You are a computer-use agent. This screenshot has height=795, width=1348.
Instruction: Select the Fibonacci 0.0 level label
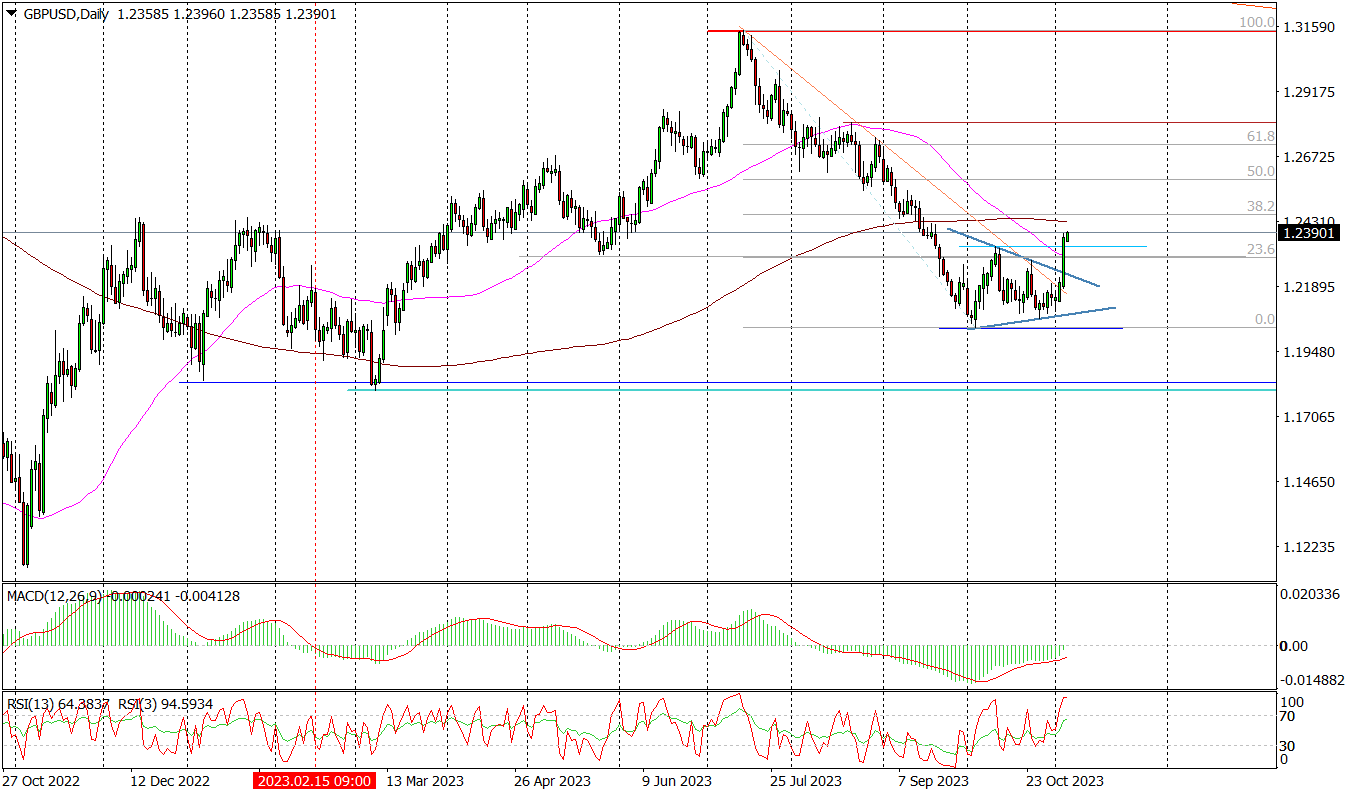pos(1265,319)
